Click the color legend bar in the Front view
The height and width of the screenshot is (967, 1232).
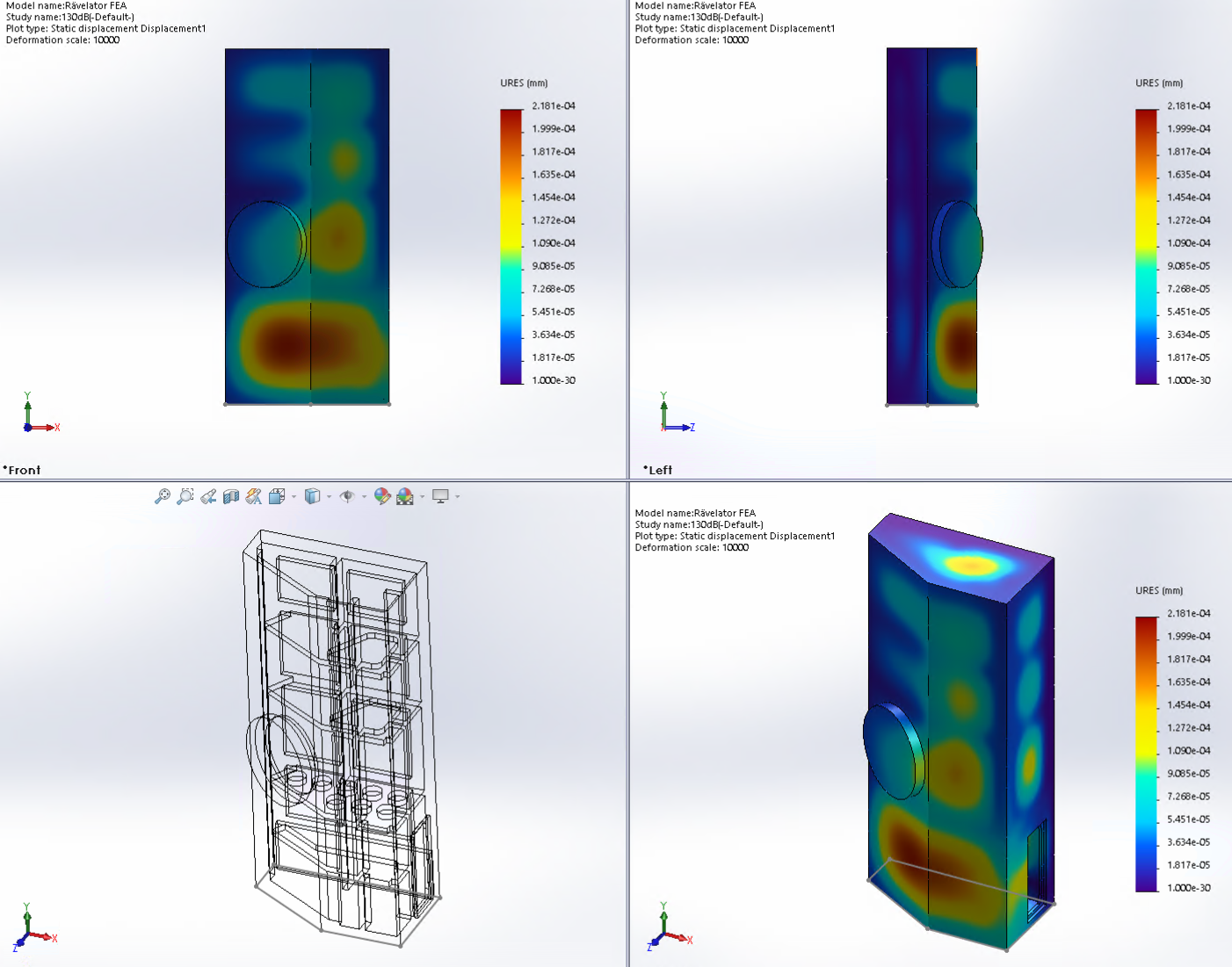511,246
